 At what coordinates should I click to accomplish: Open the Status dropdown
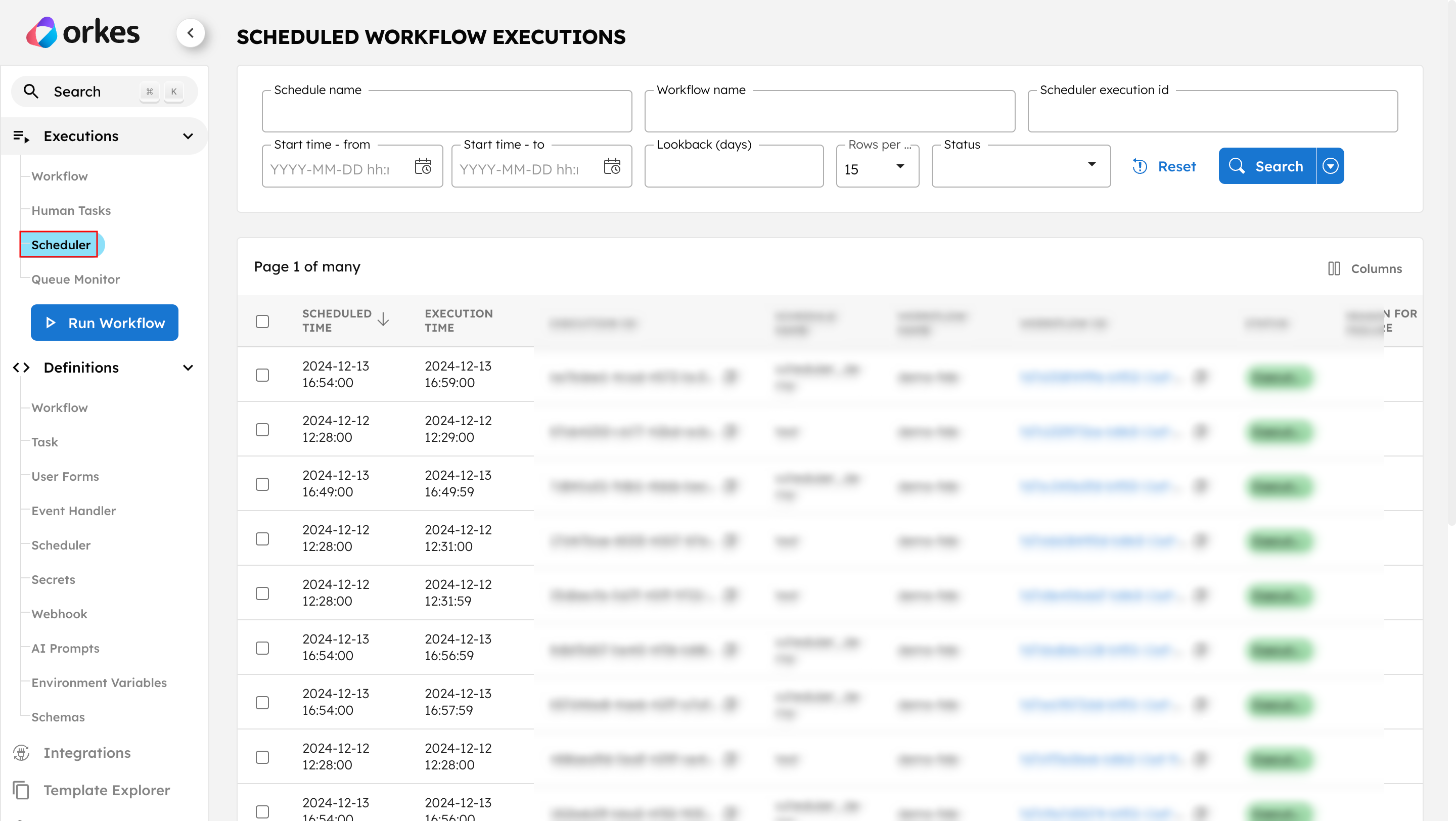[x=1021, y=166]
